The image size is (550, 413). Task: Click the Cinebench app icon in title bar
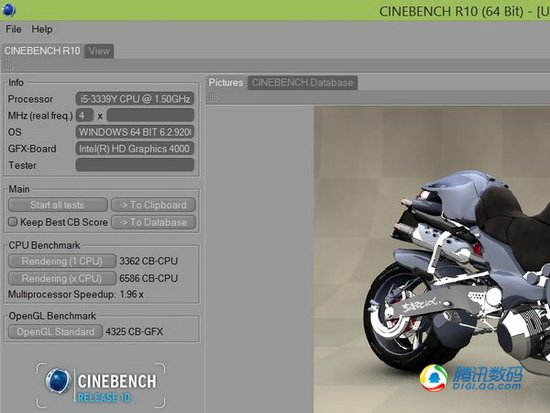point(8,9)
